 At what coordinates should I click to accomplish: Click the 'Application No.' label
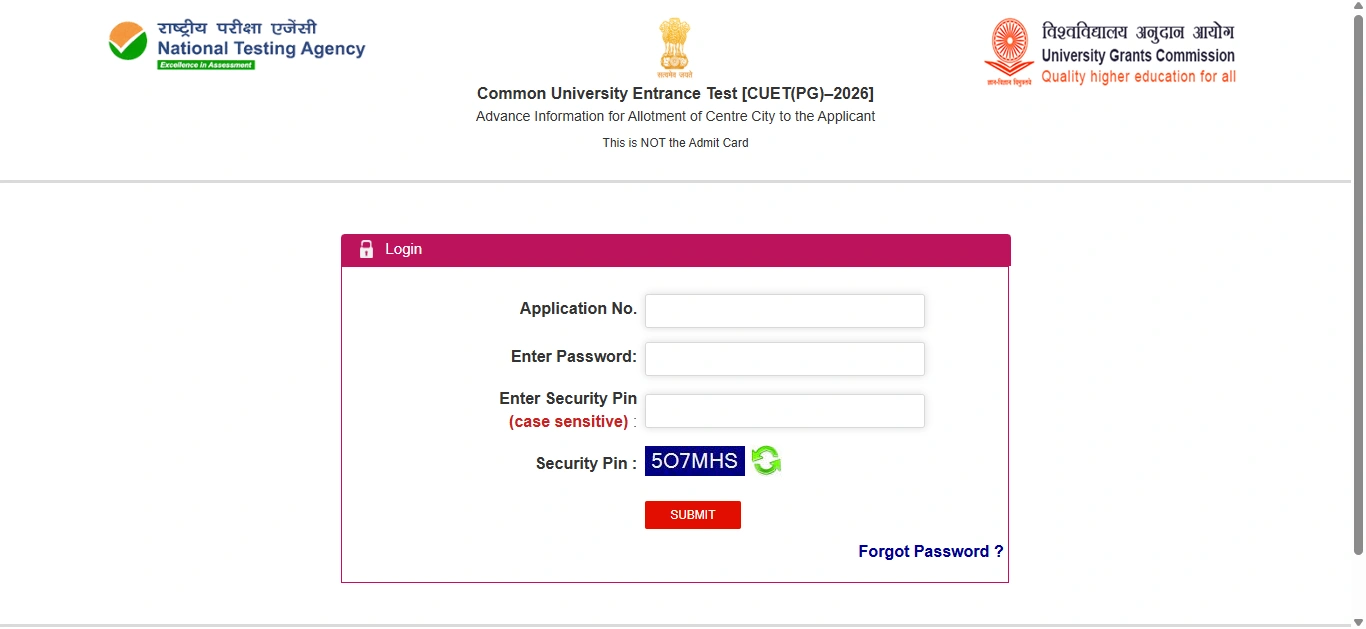click(578, 309)
